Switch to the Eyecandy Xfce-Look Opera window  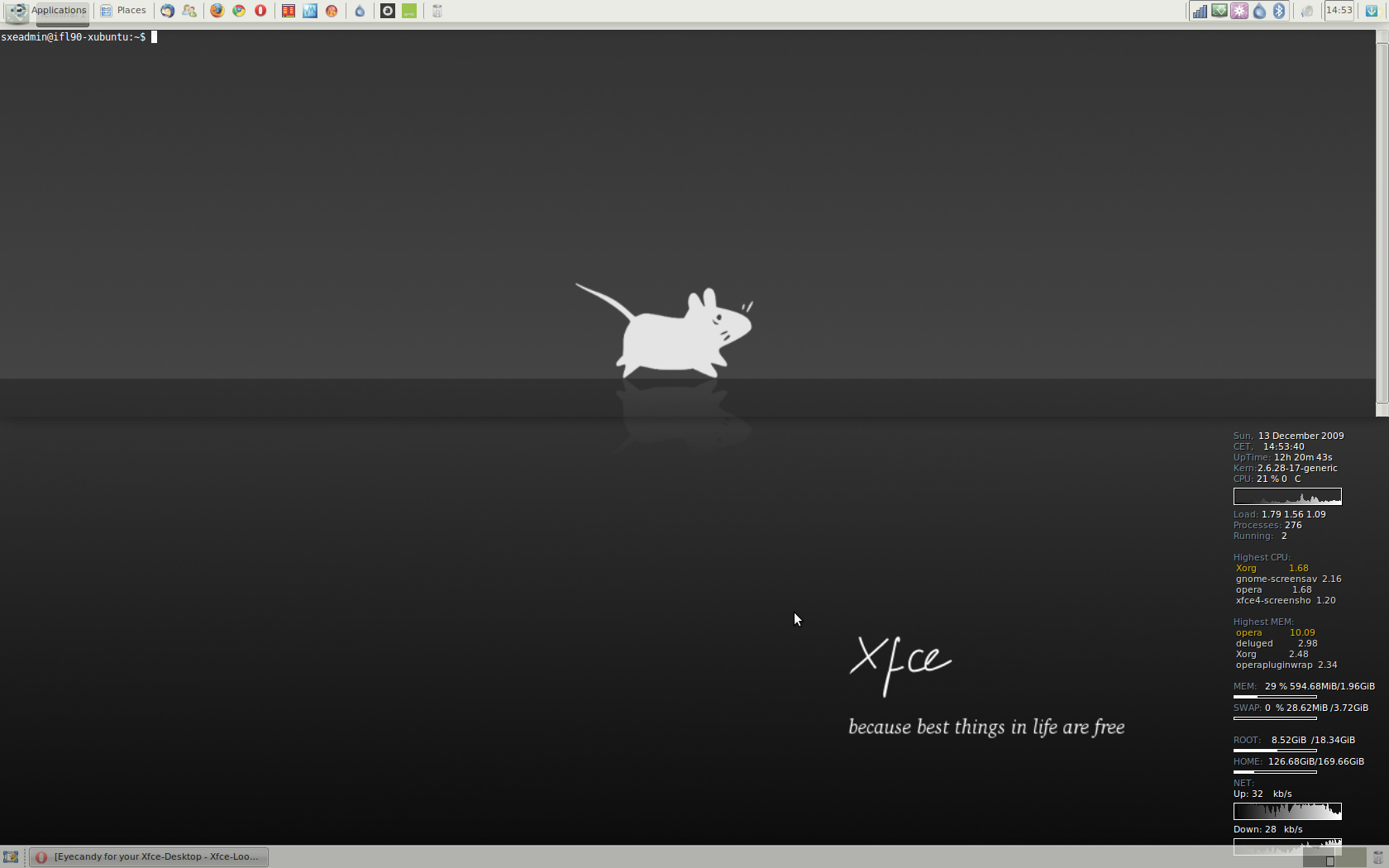tap(149, 857)
